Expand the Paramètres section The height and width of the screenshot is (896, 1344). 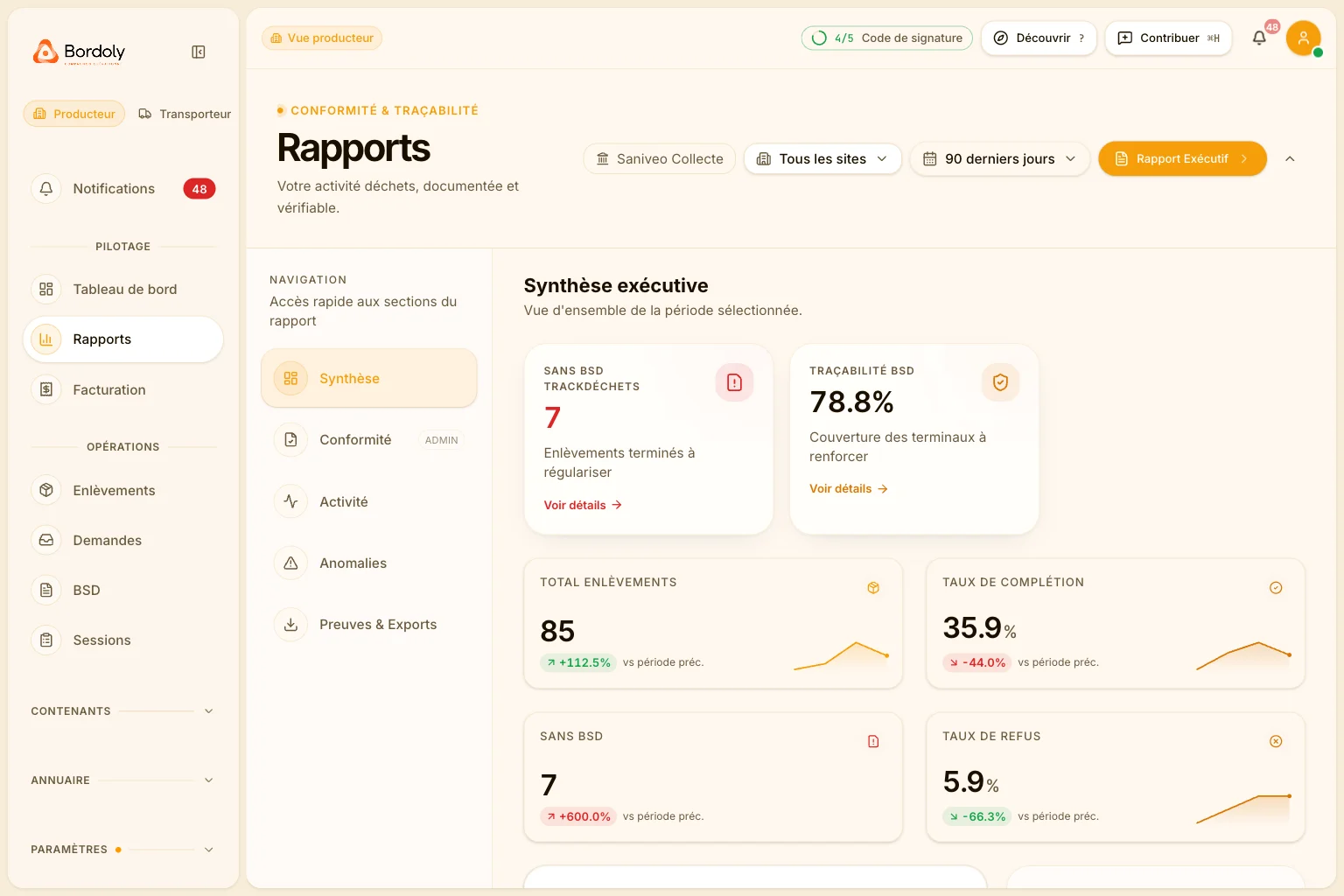pos(122,849)
